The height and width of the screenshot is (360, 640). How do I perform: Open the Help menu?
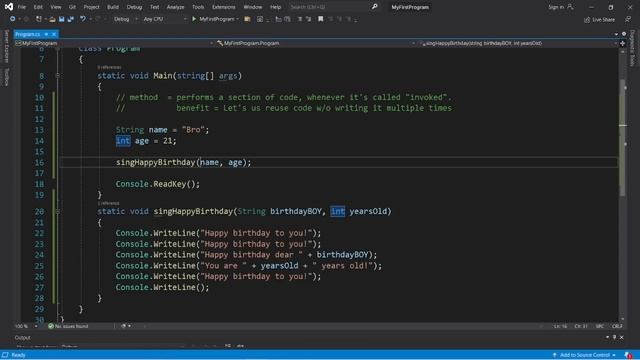(276, 7)
